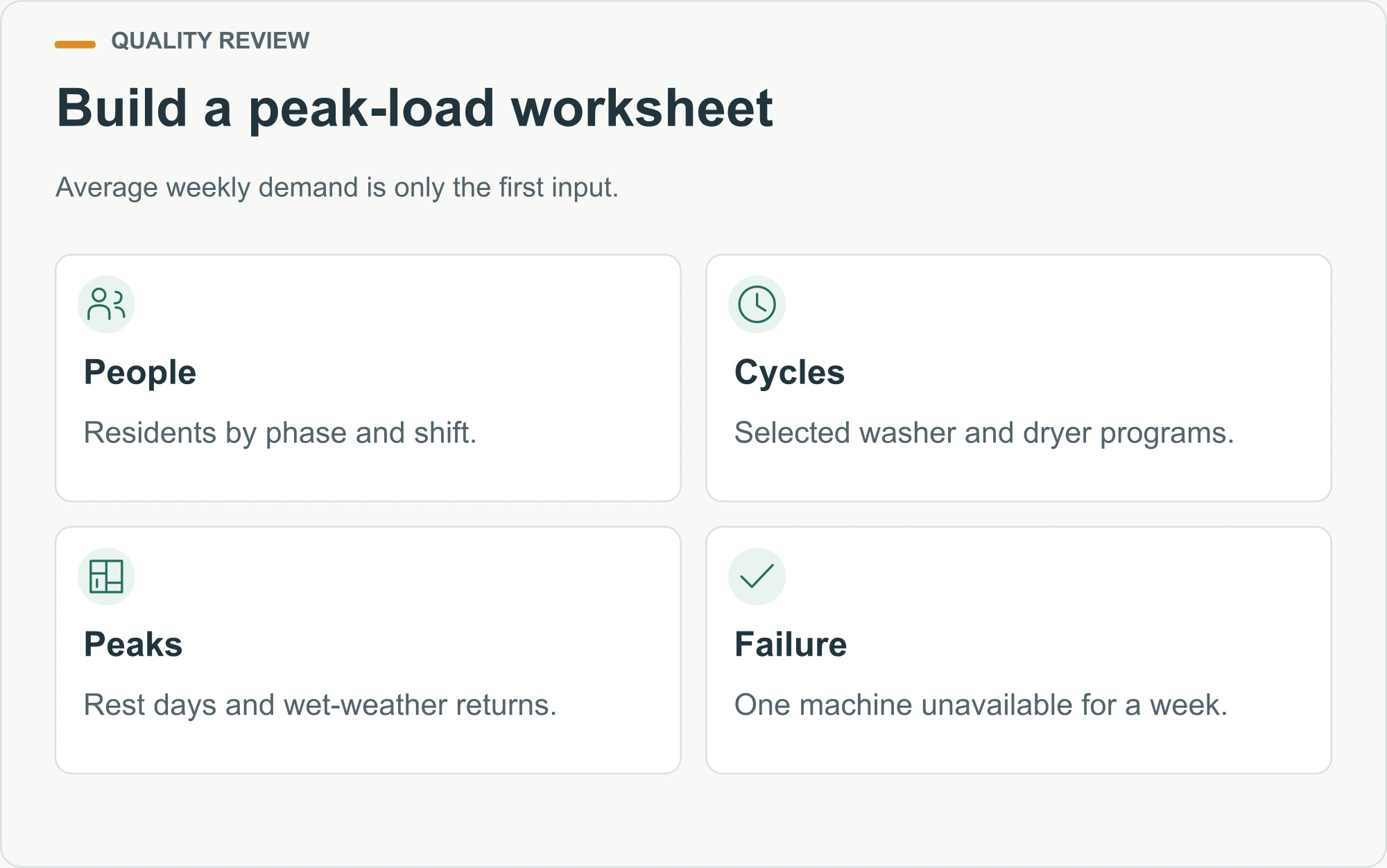Screen dimensions: 1387x868
Task: Click the grid layout icon in Peaks card
Action: click(106, 576)
